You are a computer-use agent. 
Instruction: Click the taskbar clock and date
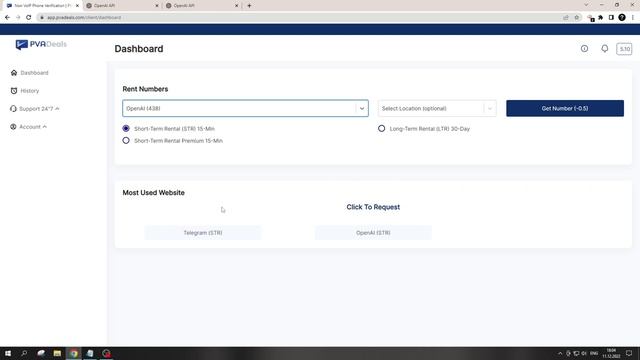(611, 353)
